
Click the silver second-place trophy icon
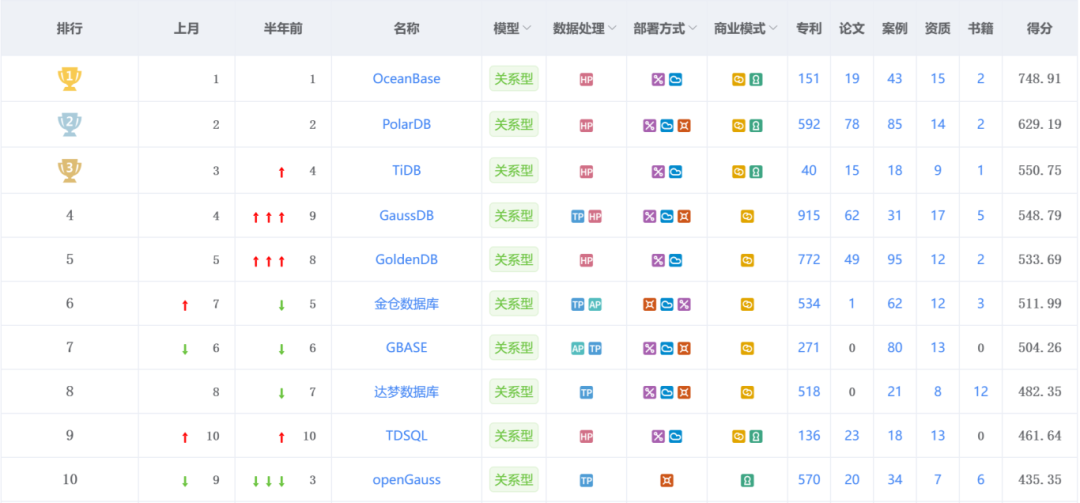tap(69, 125)
